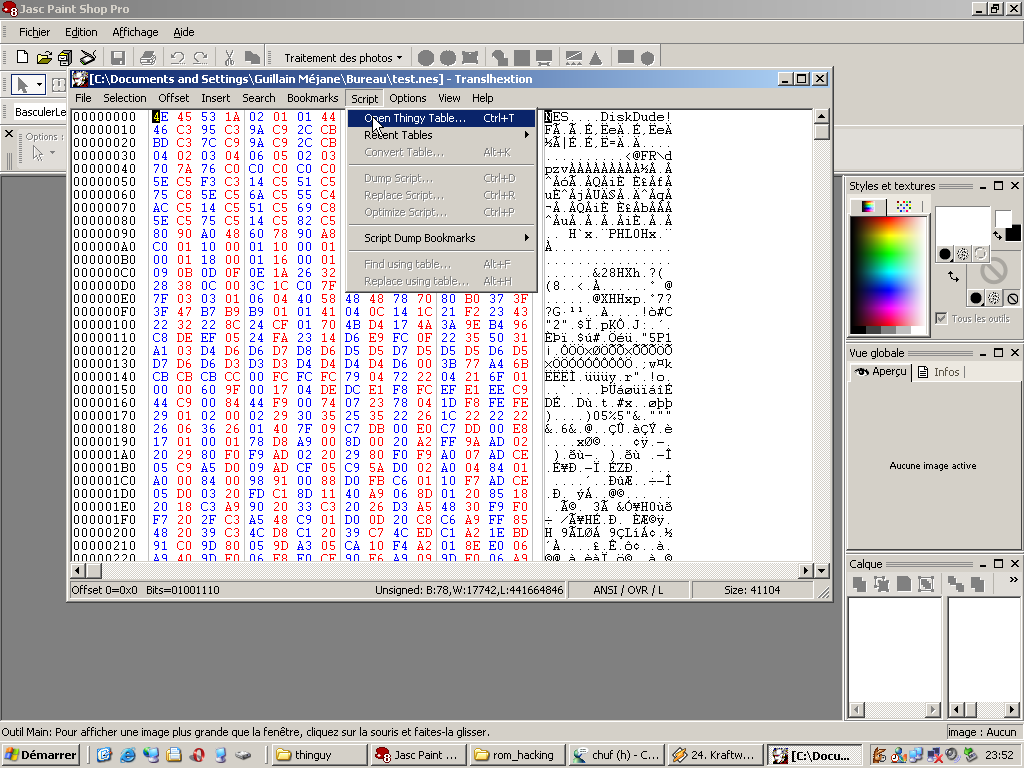Swap foreground and background material properties
Viewport: 1024px width, 768px height.
[953, 277]
